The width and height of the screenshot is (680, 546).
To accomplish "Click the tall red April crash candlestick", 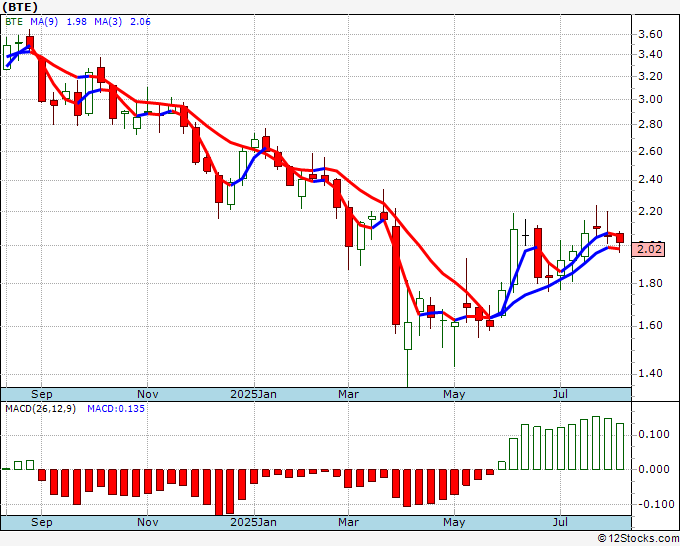I will point(396,275).
